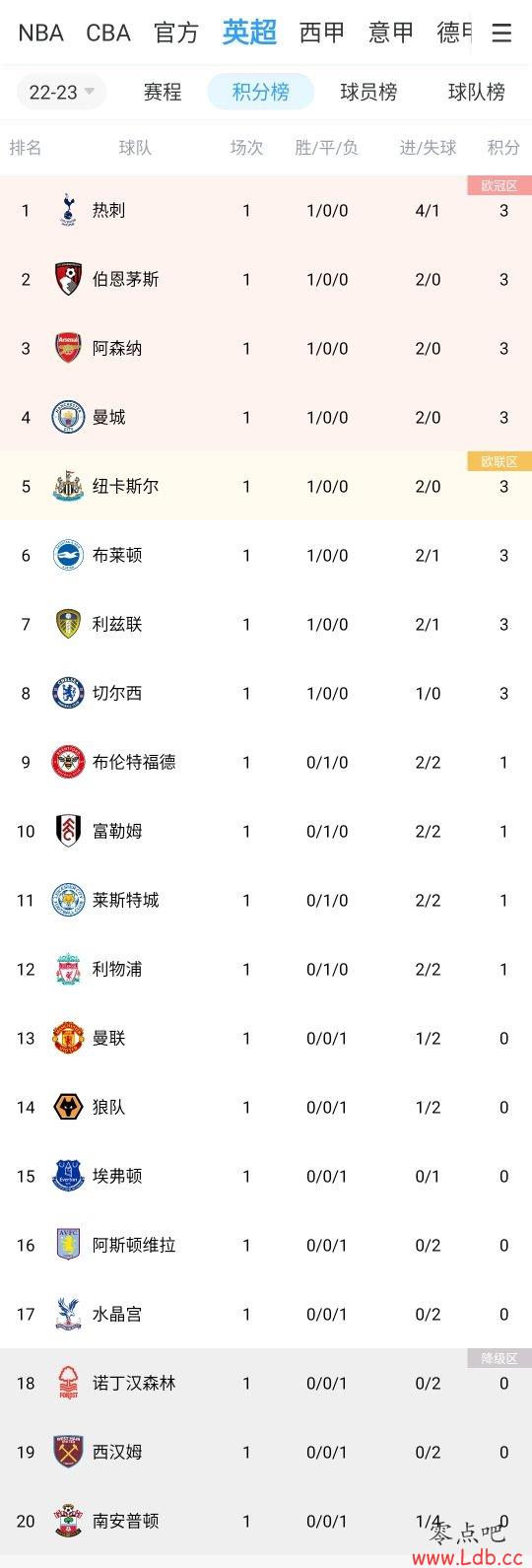532x1568 pixels.
Task: Tap the Newcastle (纽卡斯尔) club crest
Action: (x=68, y=486)
